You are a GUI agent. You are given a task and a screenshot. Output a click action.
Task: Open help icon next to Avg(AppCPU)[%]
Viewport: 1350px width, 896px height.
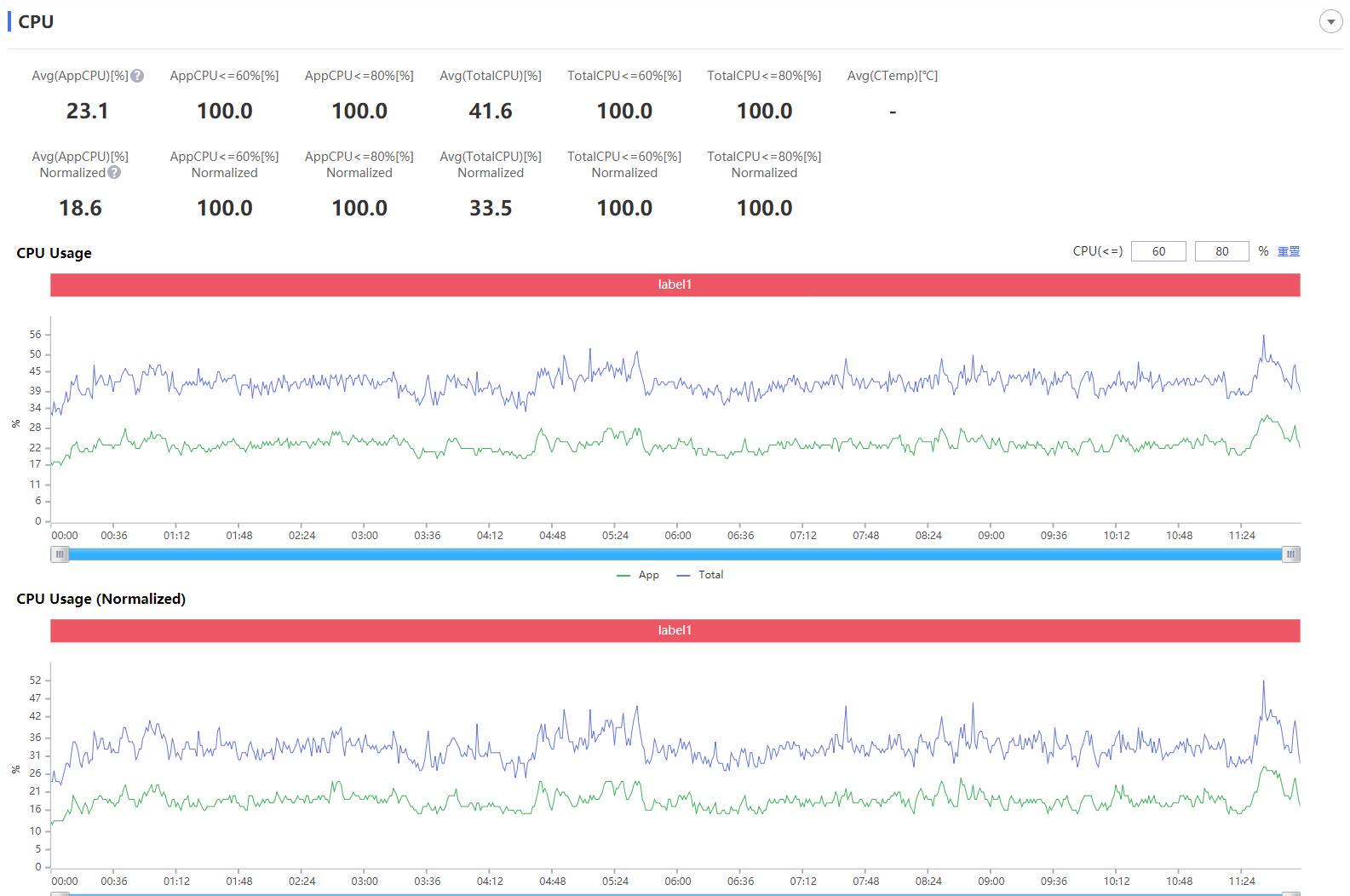click(137, 76)
